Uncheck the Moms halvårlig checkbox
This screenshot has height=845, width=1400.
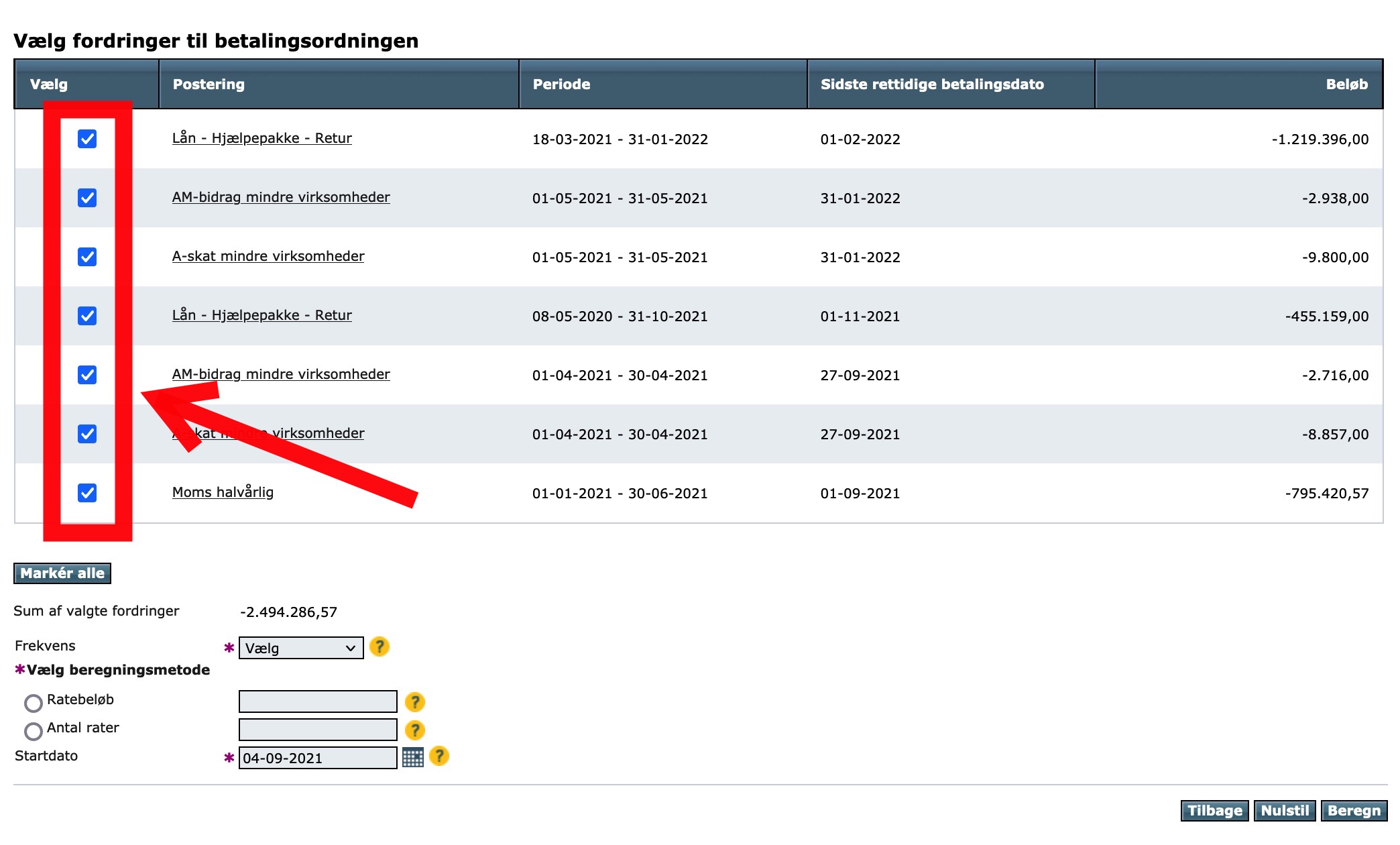point(87,493)
